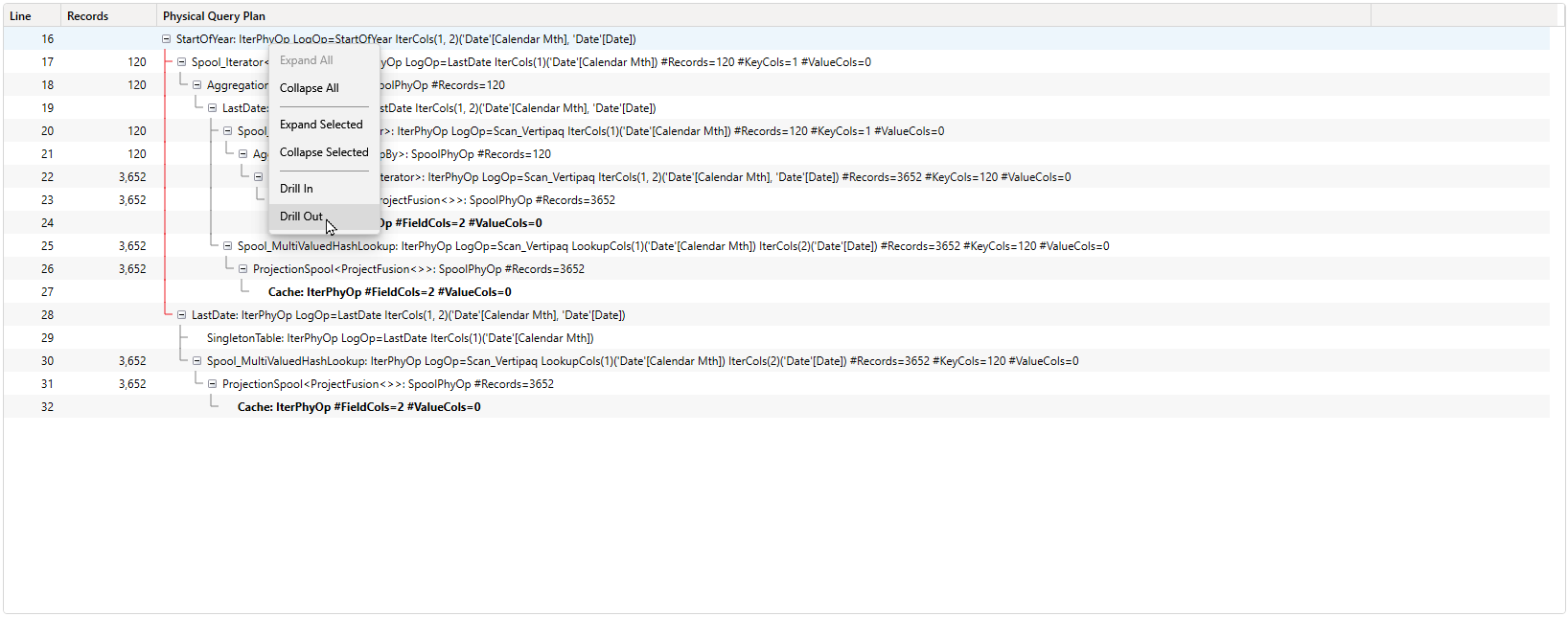Collapse the ProjectionSpool node on line 26

coord(242,269)
